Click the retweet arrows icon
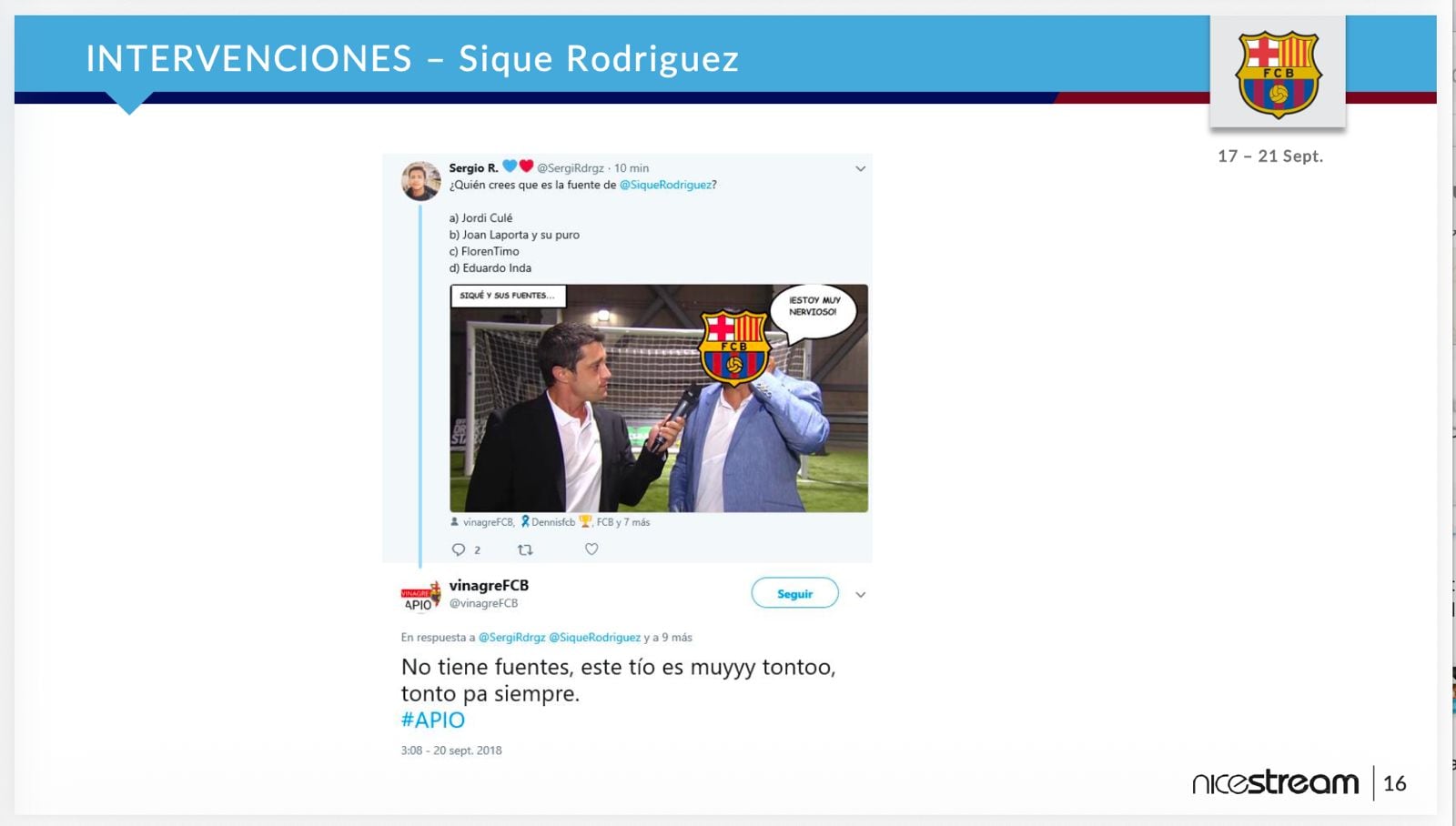1456x826 pixels. (x=525, y=549)
